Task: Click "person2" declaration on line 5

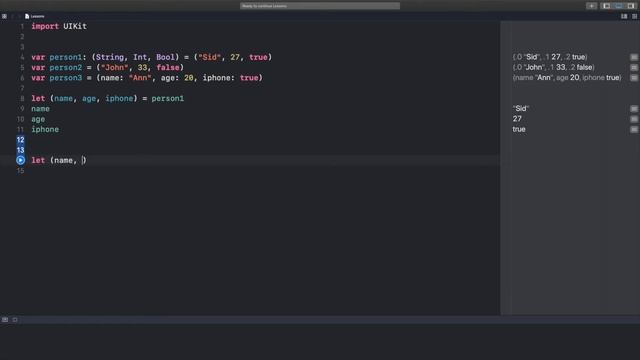Action: tap(65, 67)
